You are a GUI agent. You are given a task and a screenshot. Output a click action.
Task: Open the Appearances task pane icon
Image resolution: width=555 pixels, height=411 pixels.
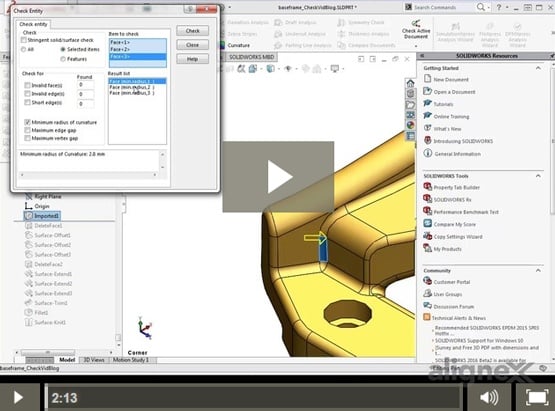click(410, 125)
